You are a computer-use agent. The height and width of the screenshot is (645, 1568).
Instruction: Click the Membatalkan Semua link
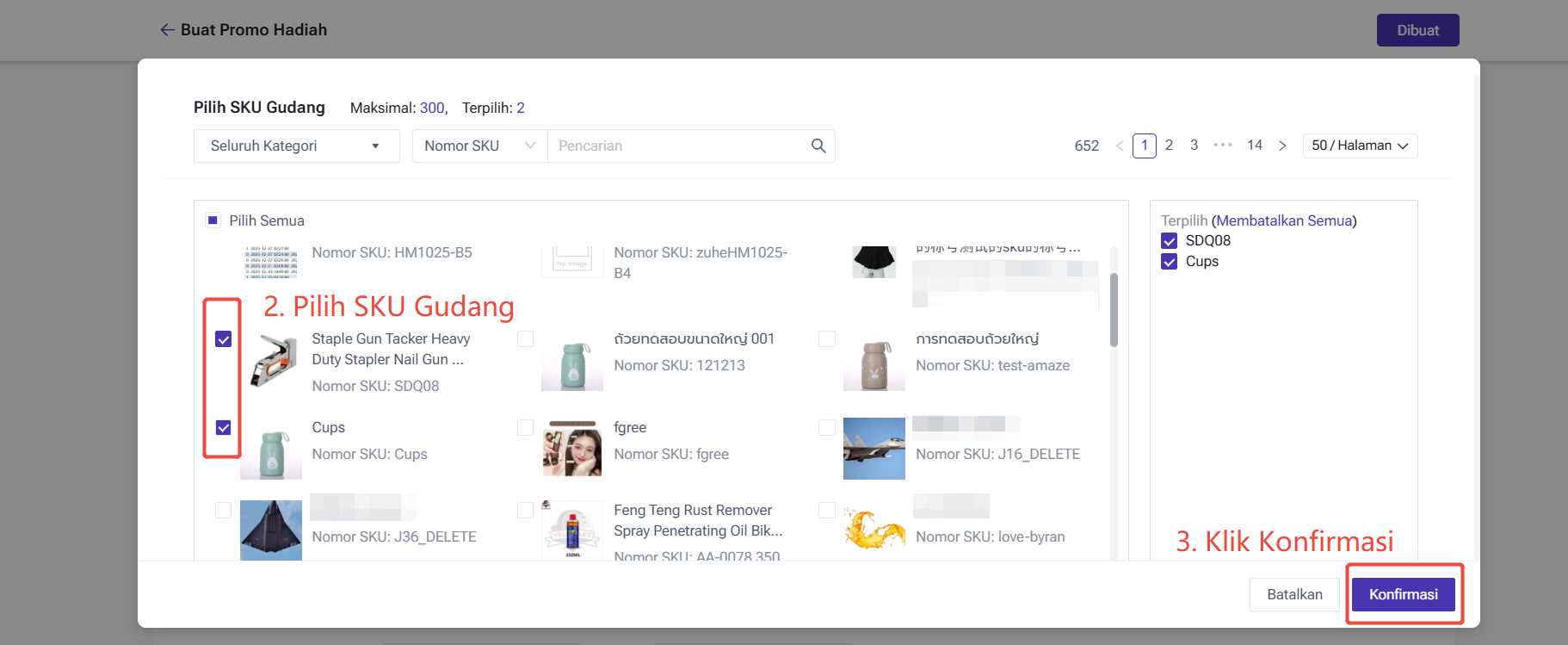pos(1283,220)
